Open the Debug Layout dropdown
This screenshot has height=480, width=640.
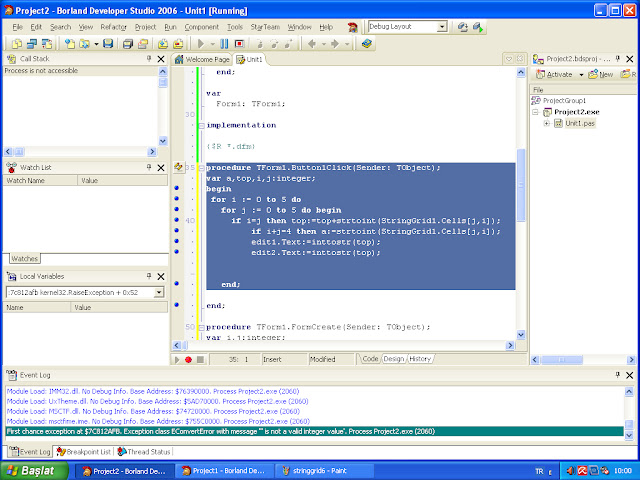click(442, 27)
